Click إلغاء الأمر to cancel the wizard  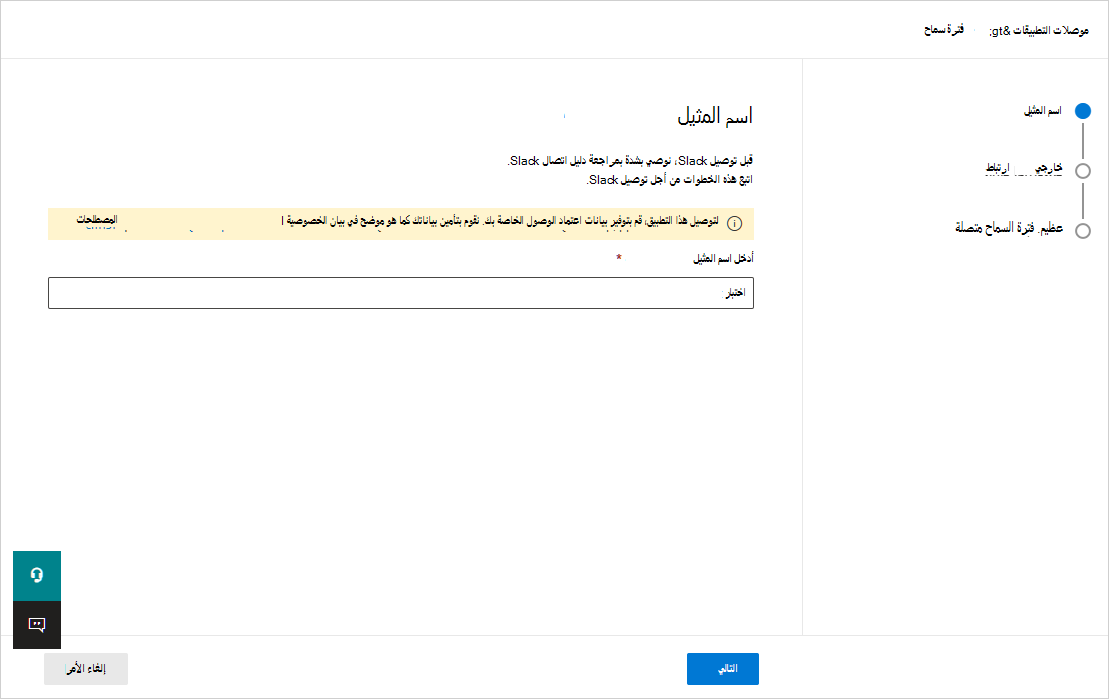[x=85, y=669]
